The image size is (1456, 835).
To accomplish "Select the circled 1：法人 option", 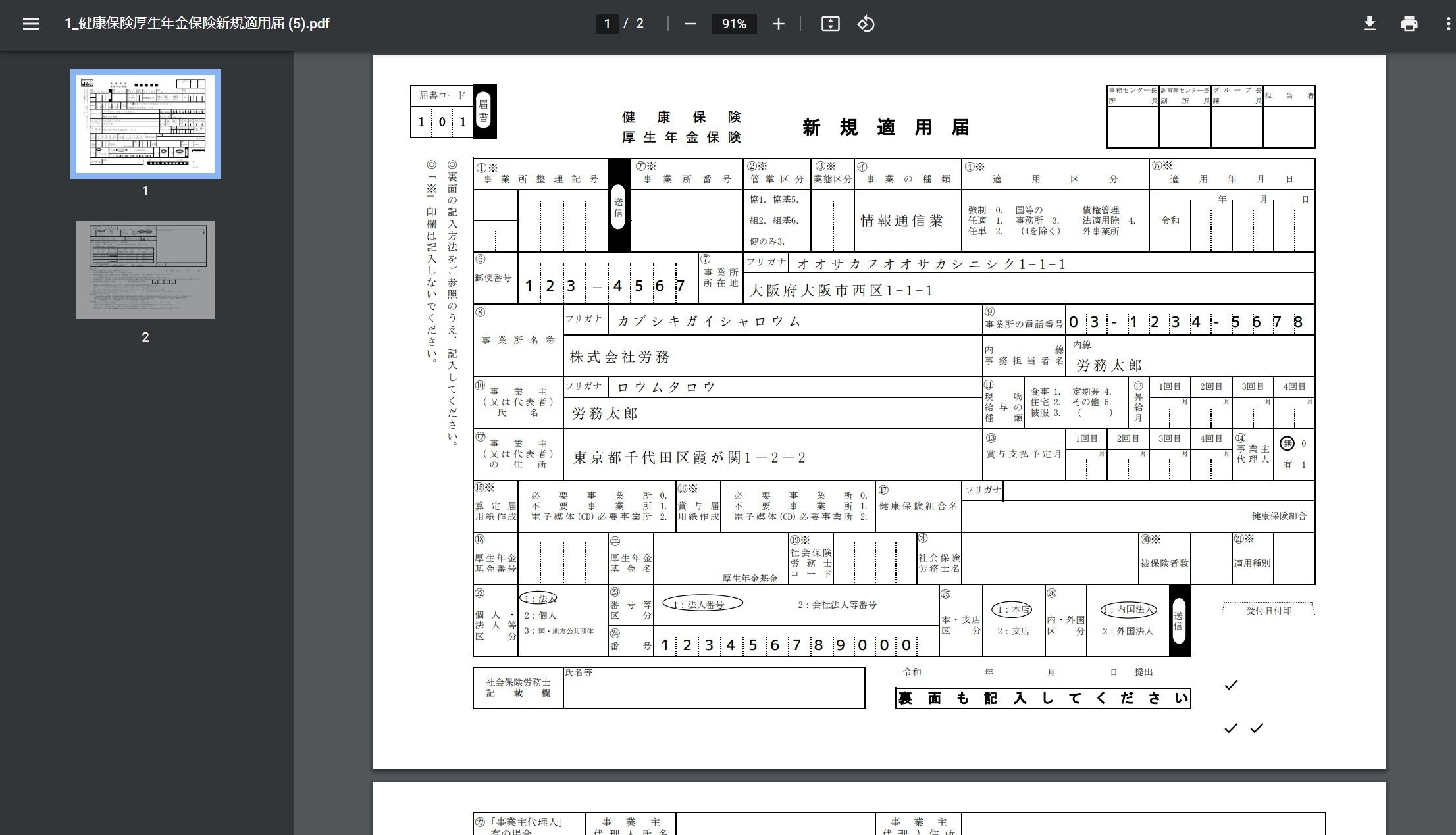I will coord(539,598).
